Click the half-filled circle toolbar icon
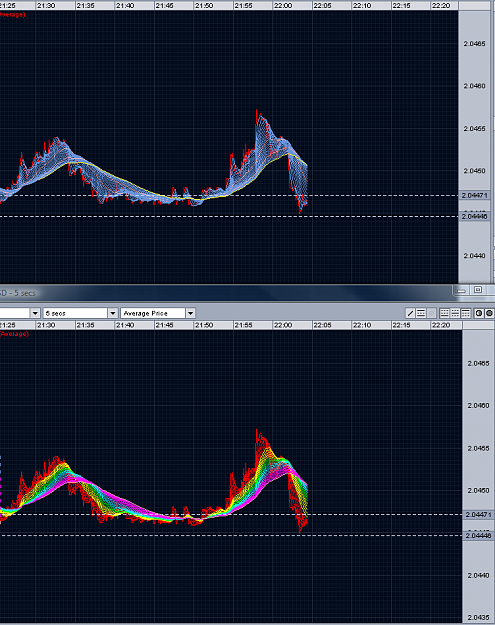This screenshot has height=625, width=495. click(479, 313)
